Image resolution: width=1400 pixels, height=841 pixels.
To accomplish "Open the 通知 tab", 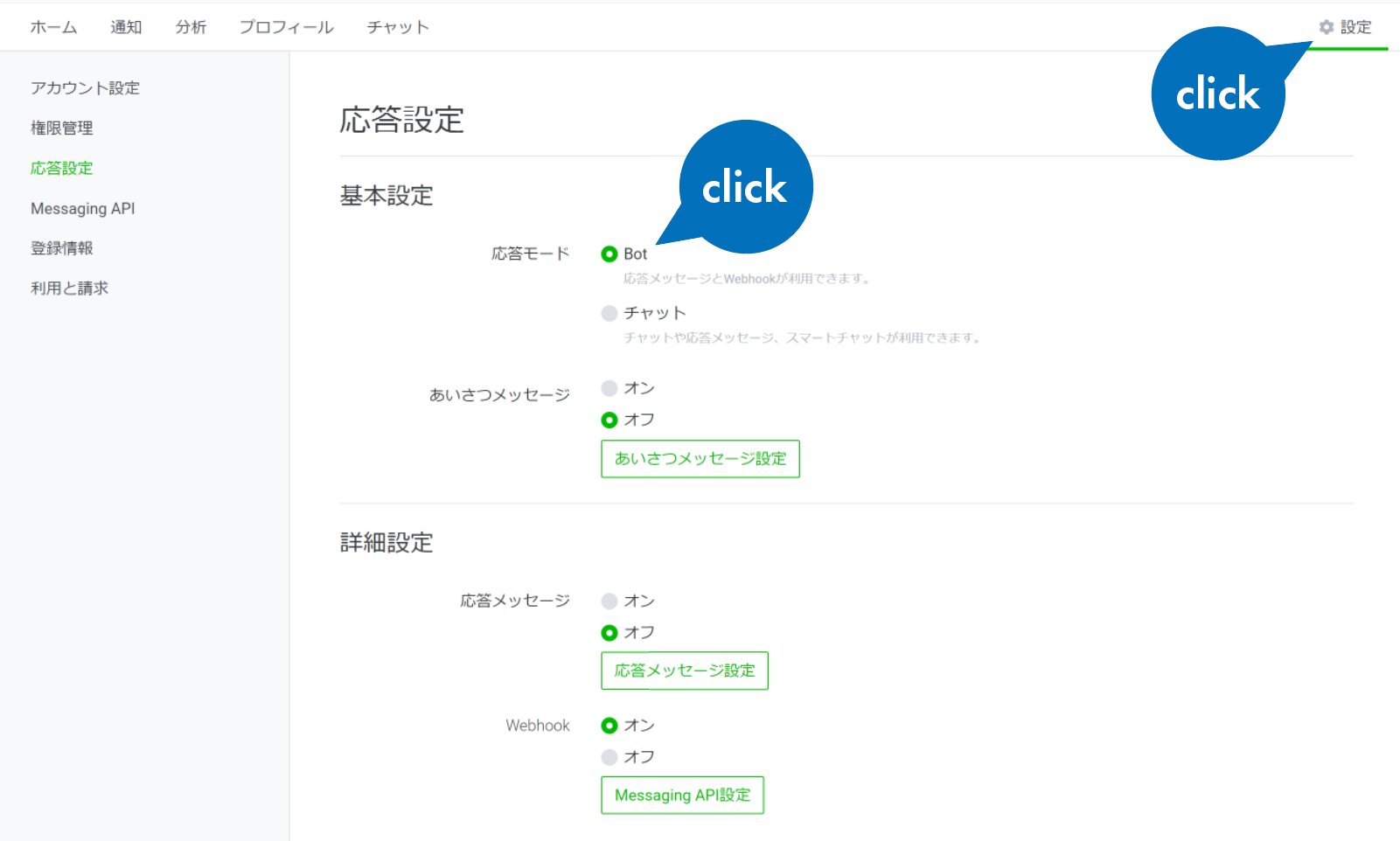I will [x=126, y=27].
